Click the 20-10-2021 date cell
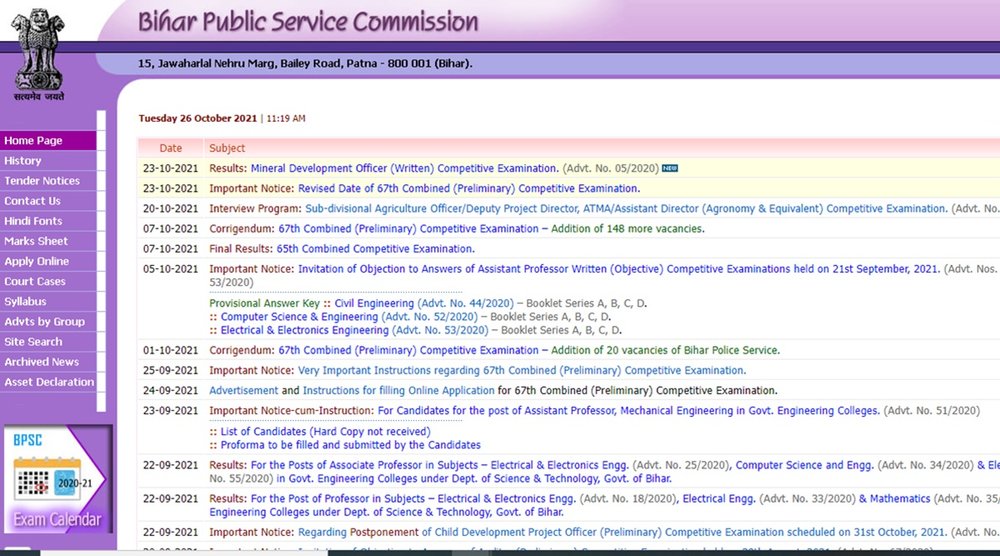 point(170,208)
